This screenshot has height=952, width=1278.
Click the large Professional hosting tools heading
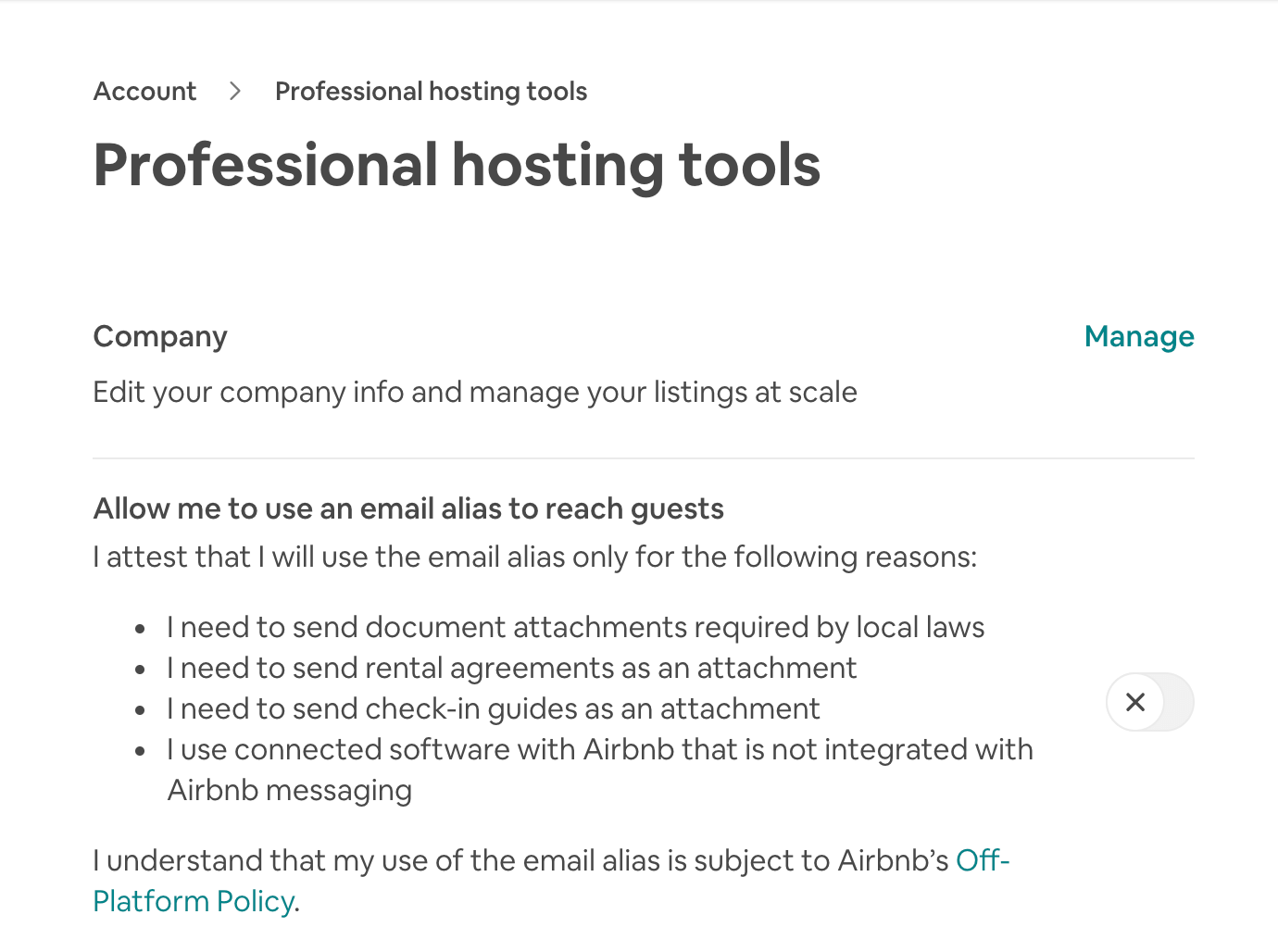tap(457, 166)
